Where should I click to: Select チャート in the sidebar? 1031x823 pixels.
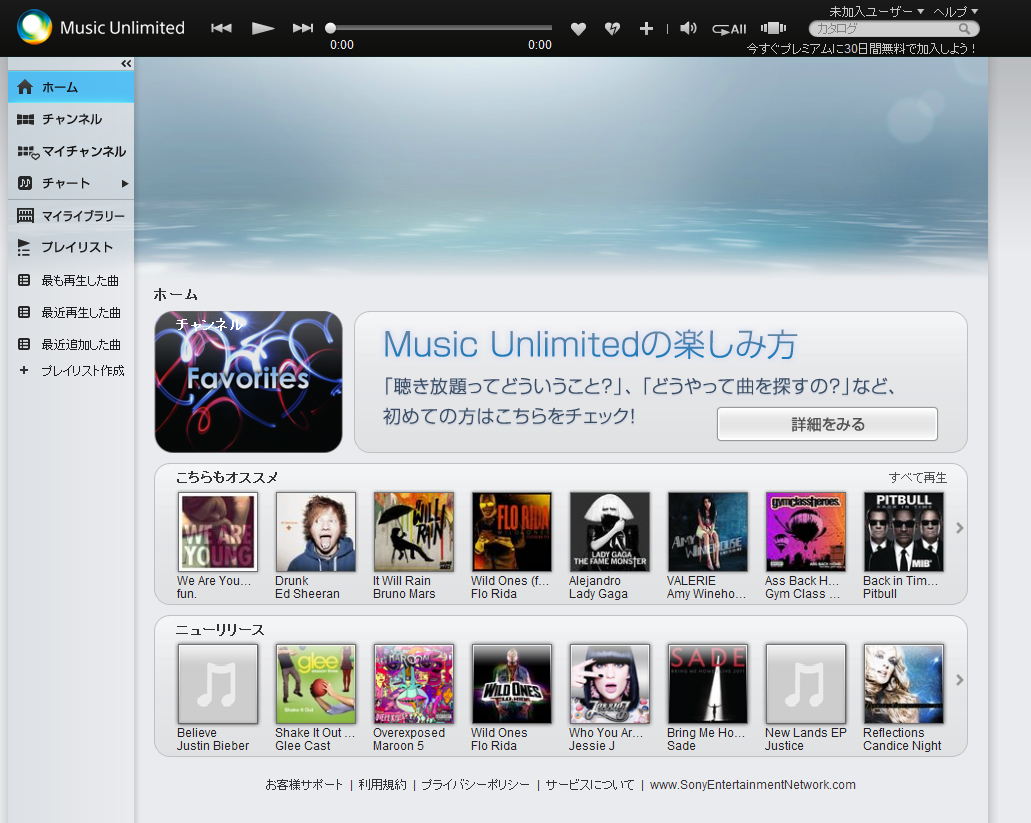(66, 183)
